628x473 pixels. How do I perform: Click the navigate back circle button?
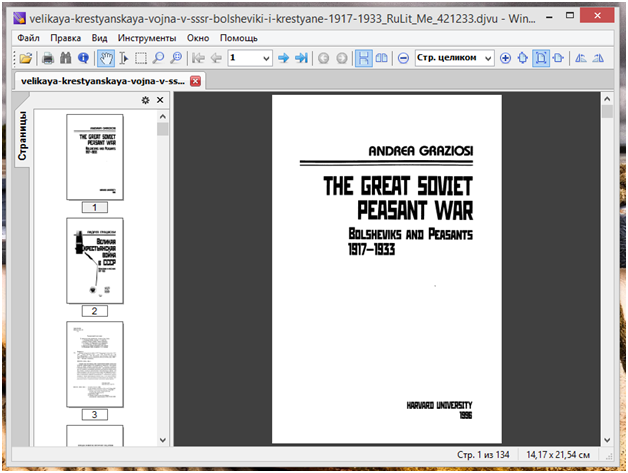coord(324,58)
